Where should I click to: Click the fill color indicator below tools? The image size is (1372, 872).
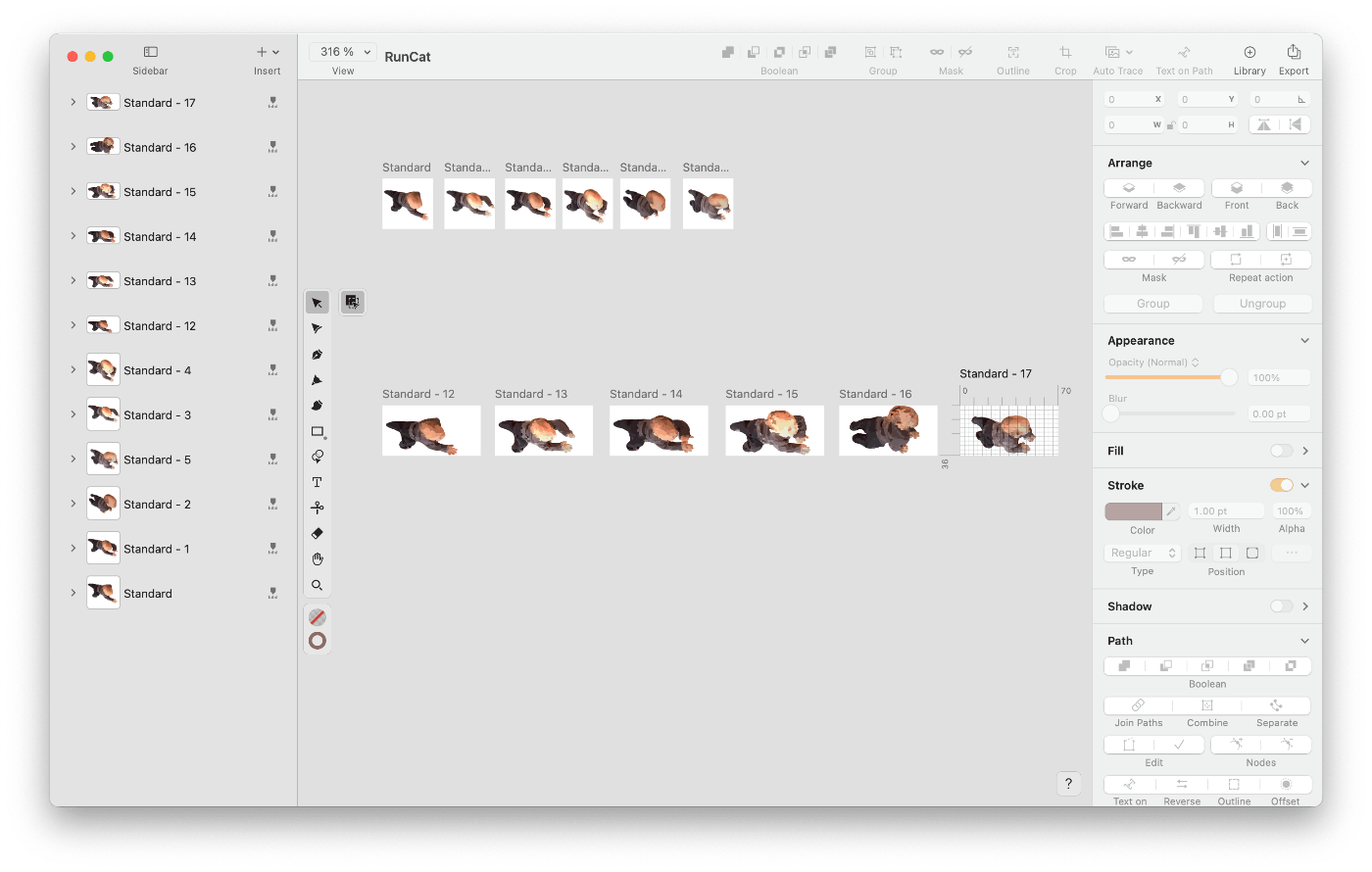pos(317,617)
